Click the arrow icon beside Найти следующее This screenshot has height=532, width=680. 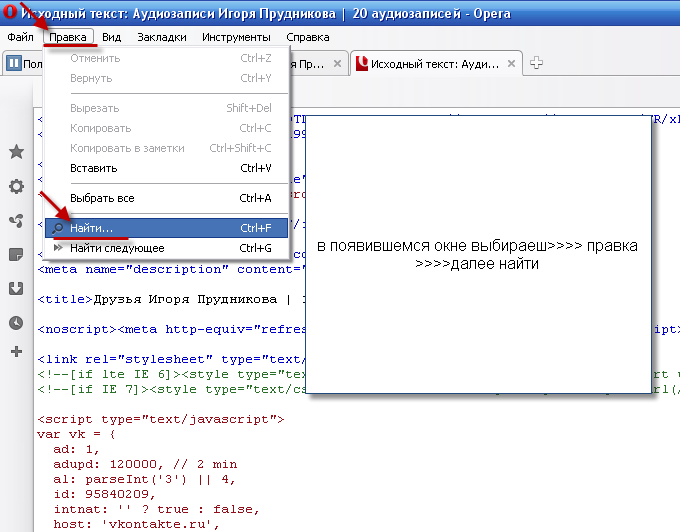58,248
